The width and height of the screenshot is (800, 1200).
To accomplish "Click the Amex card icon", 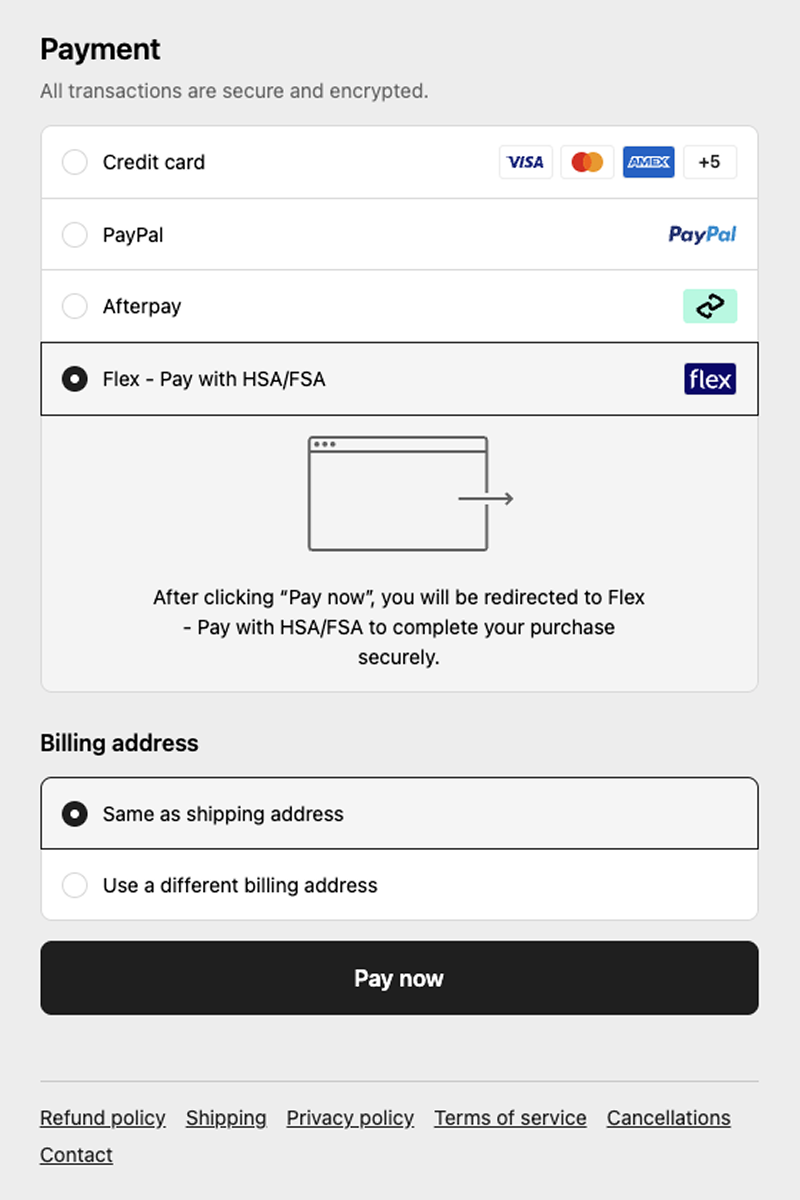I will coord(648,162).
